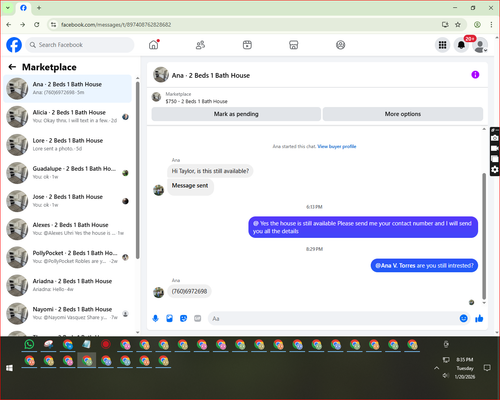Go back with the browser back arrow
This screenshot has height=400, width=500.
tap(9, 25)
